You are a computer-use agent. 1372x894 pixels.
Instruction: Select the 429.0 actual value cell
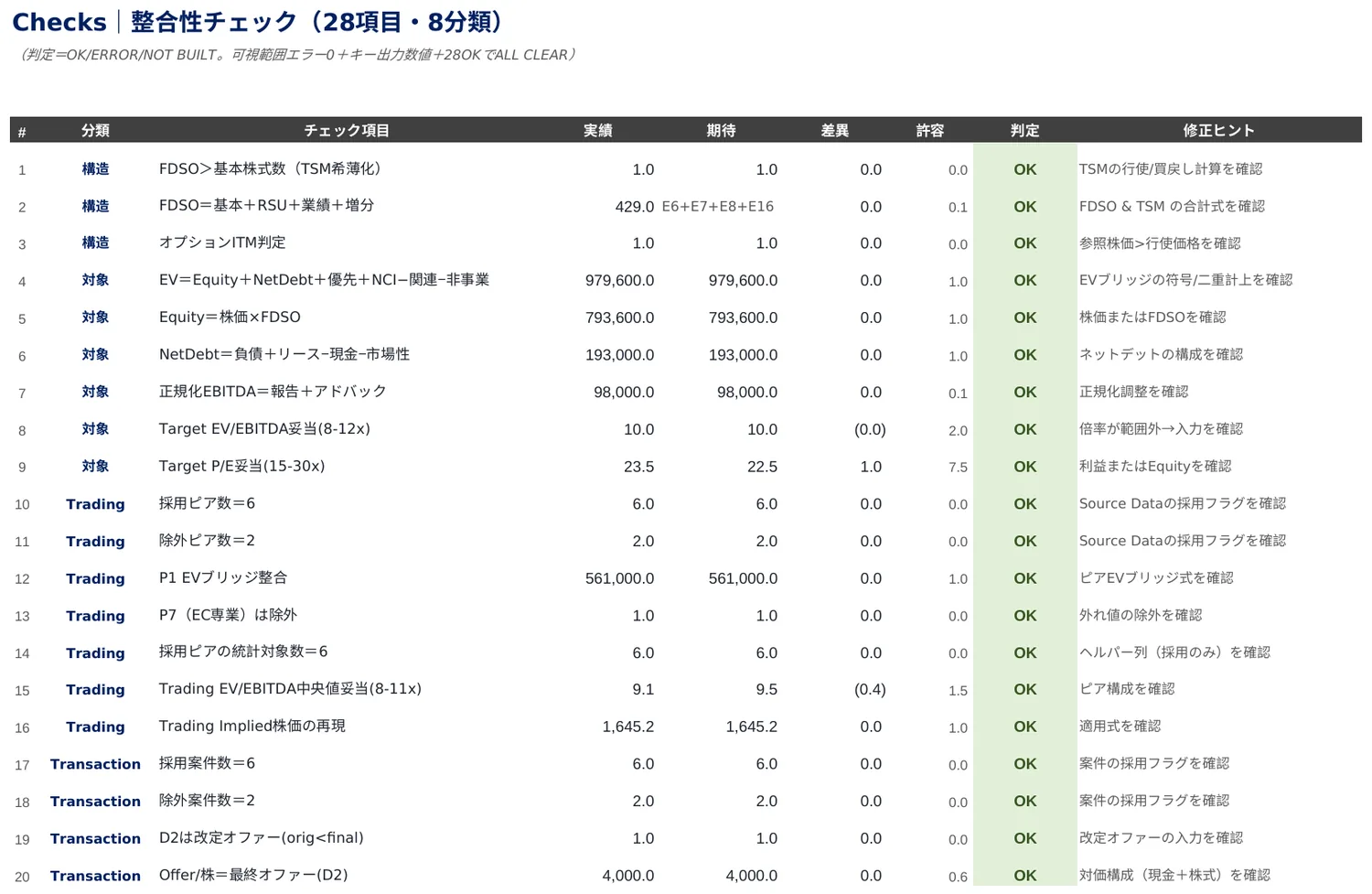[635, 207]
